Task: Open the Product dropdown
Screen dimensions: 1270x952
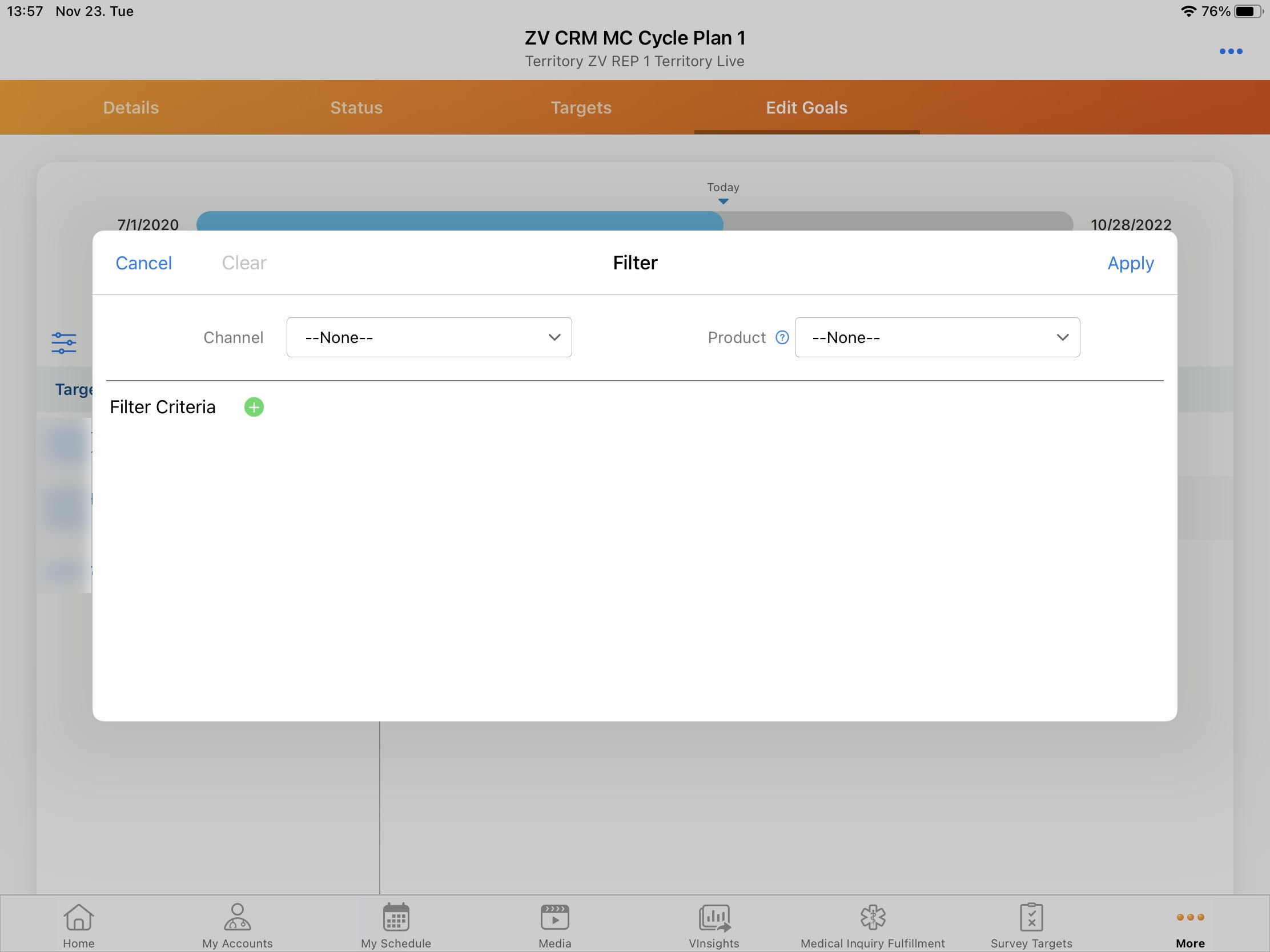Action: [x=937, y=337]
